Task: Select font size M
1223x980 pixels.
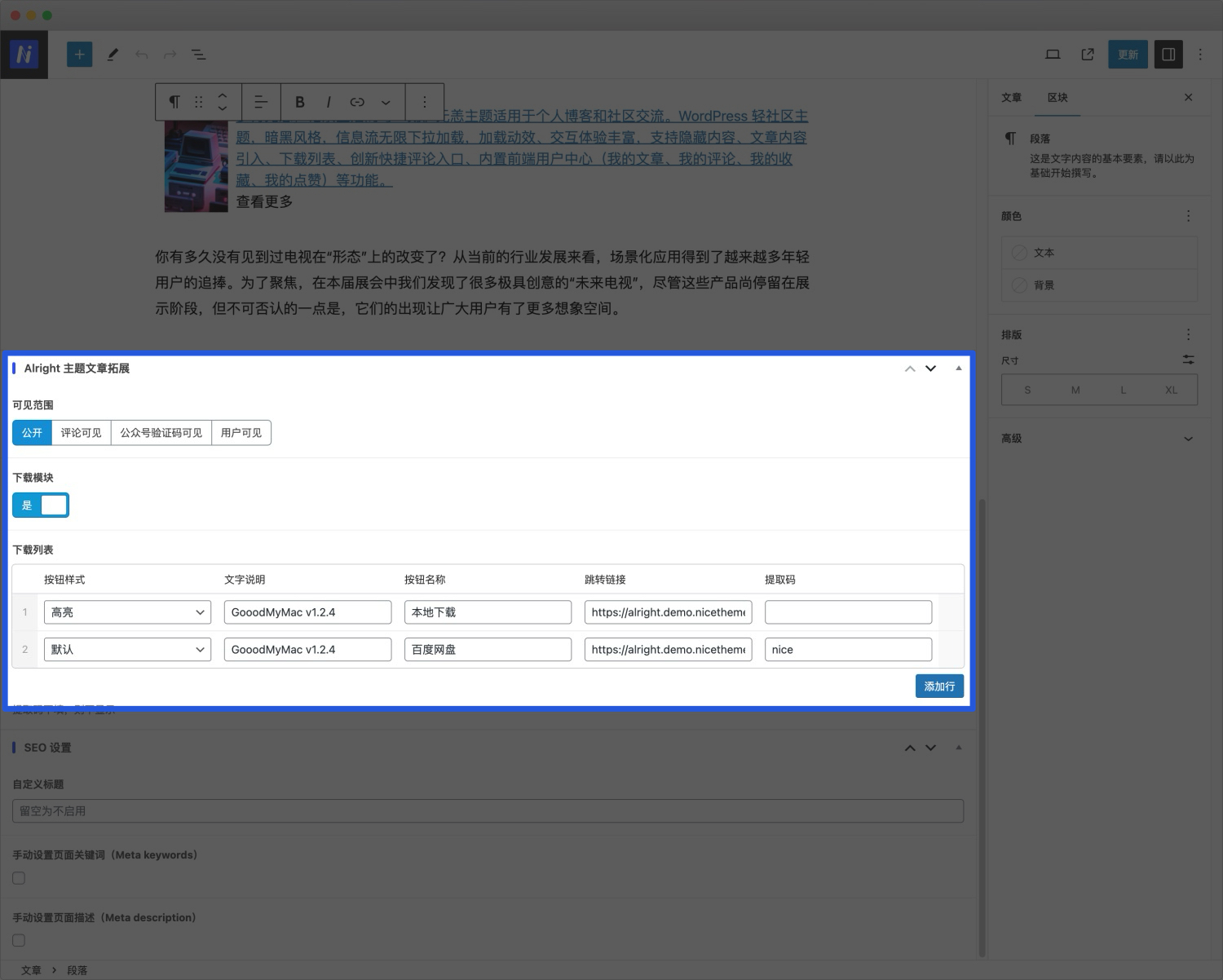Action: coord(1075,390)
